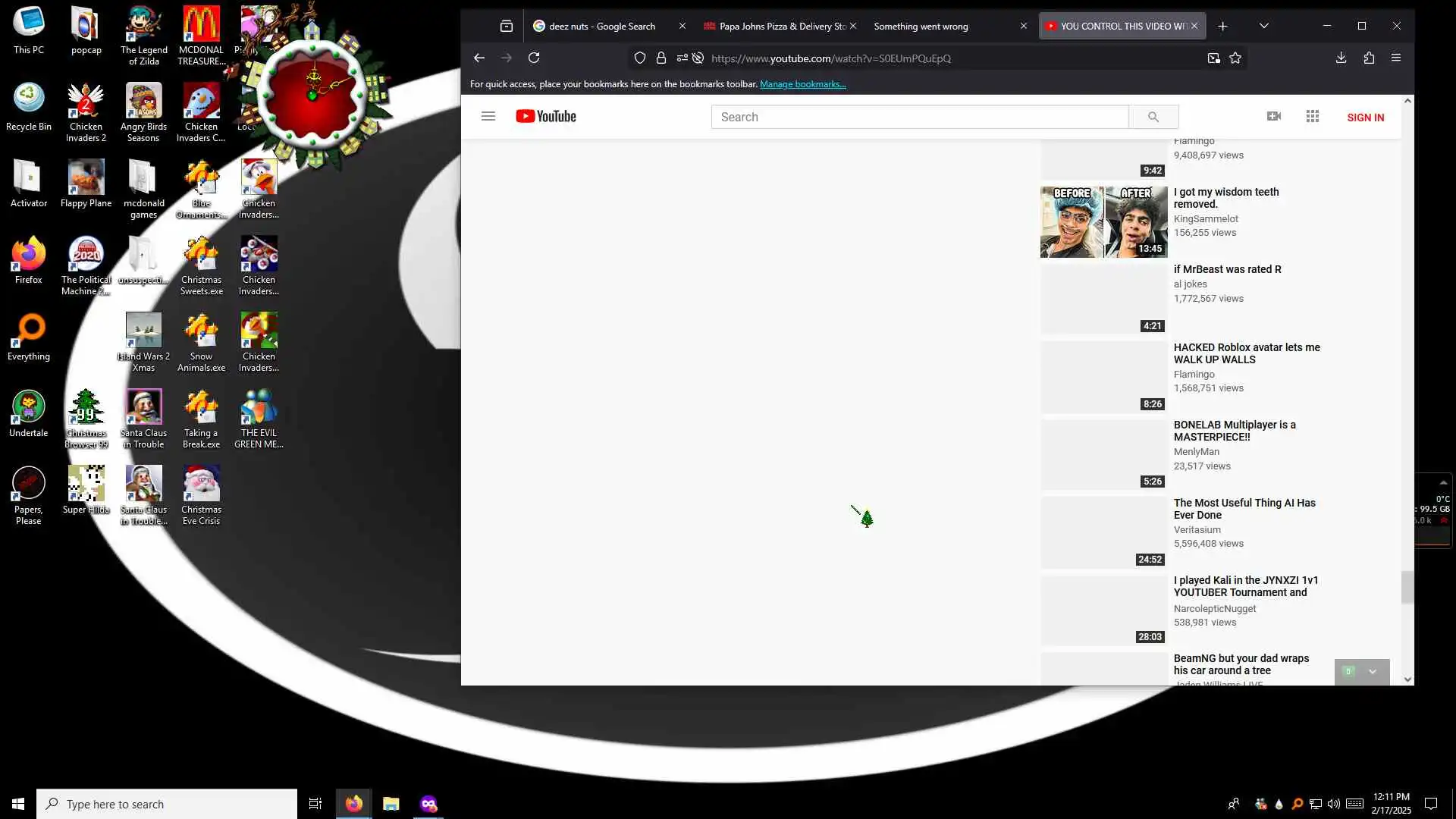Expand the chevron on bottom-right widget
The width and height of the screenshot is (1456, 819).
click(x=1372, y=671)
